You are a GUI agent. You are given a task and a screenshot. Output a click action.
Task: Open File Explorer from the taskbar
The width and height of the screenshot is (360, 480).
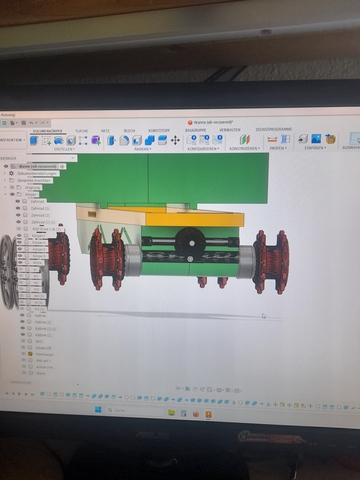click(171, 413)
